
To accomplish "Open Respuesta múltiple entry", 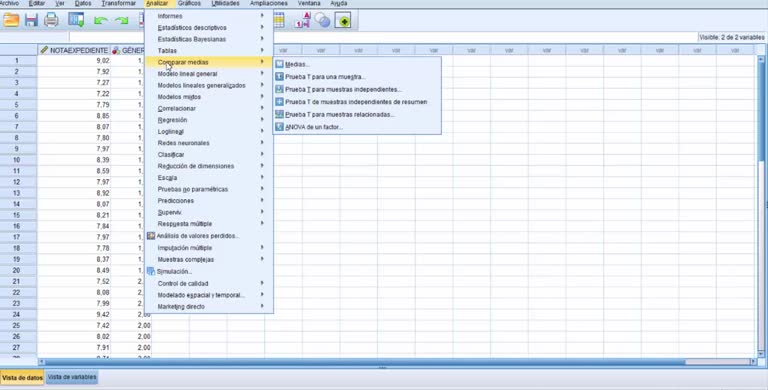I will [x=209, y=224].
